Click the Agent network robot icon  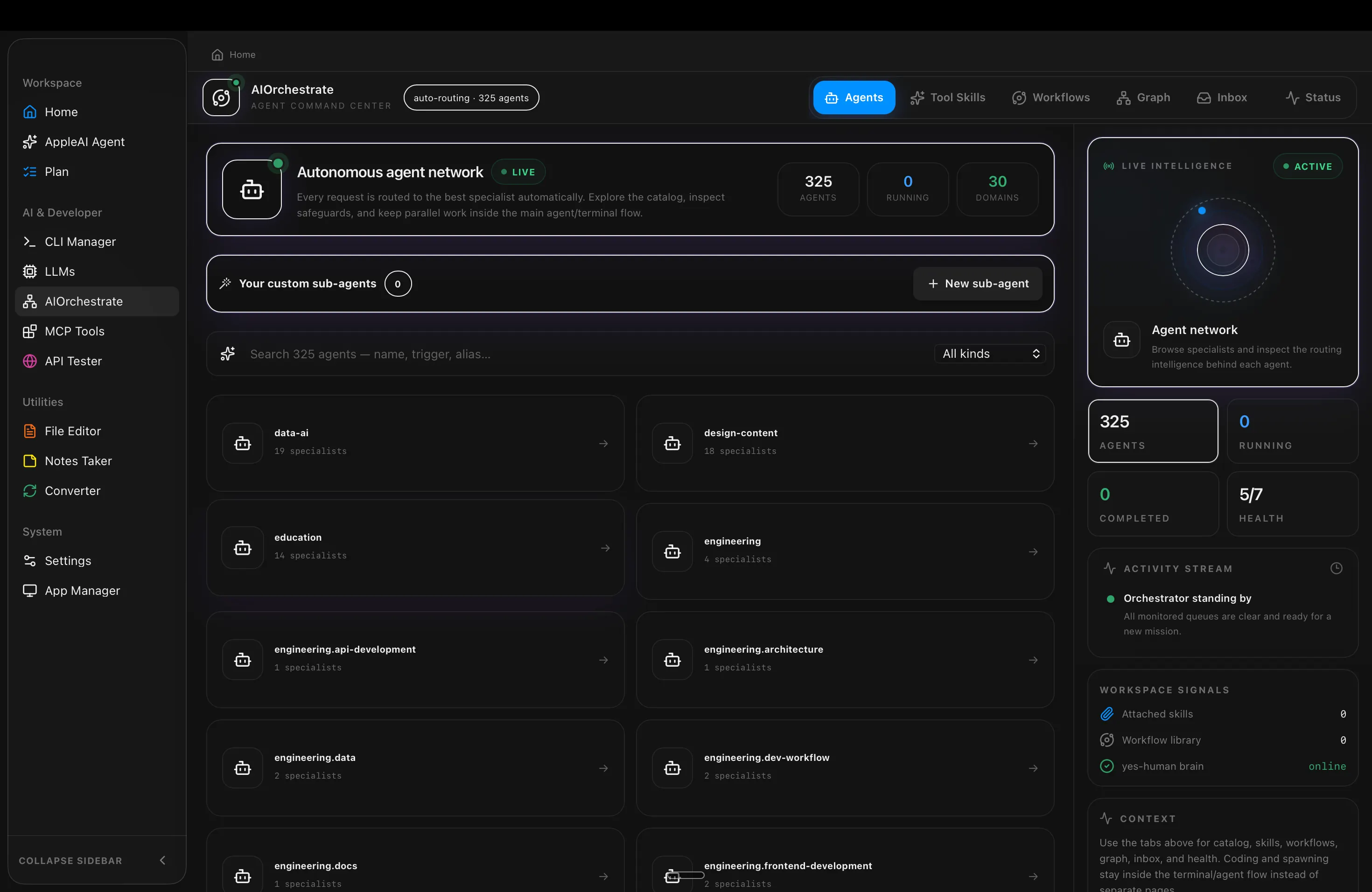point(1121,340)
